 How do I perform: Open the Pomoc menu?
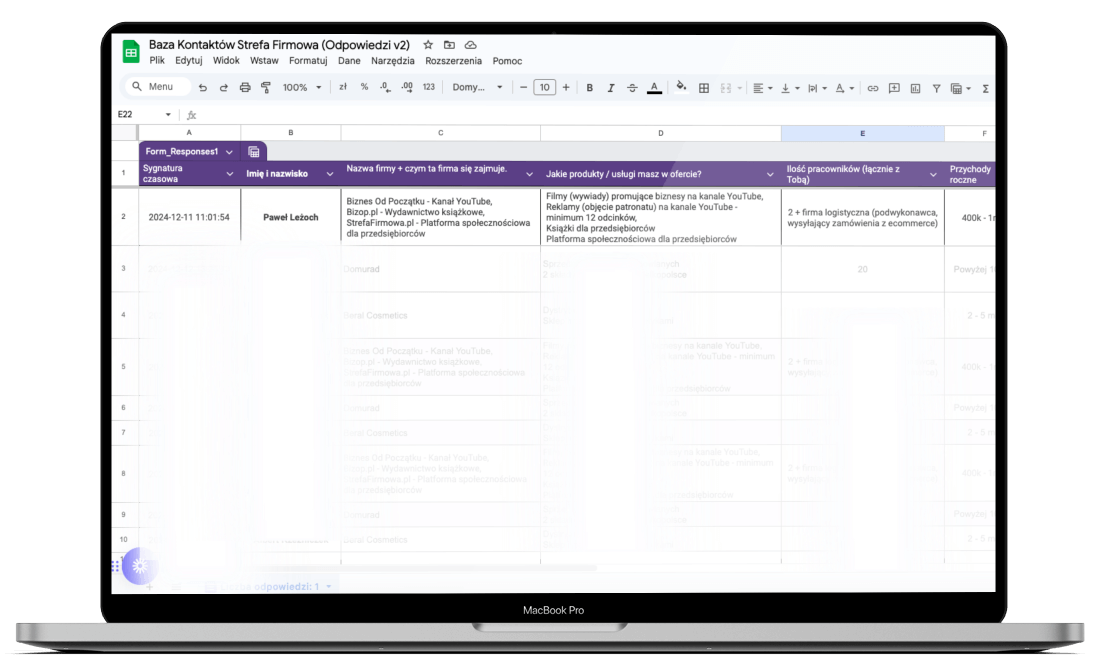coord(507,60)
